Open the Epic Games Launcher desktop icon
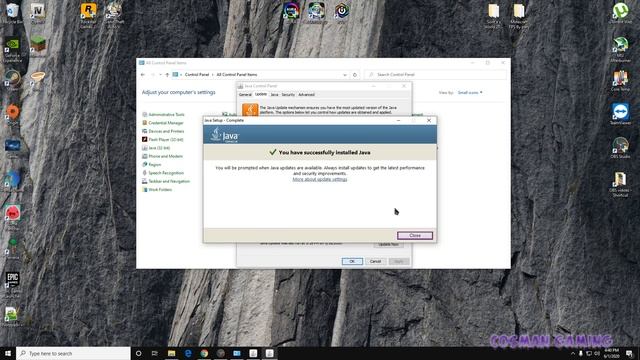The height and width of the screenshot is (360, 640). pos(13,284)
